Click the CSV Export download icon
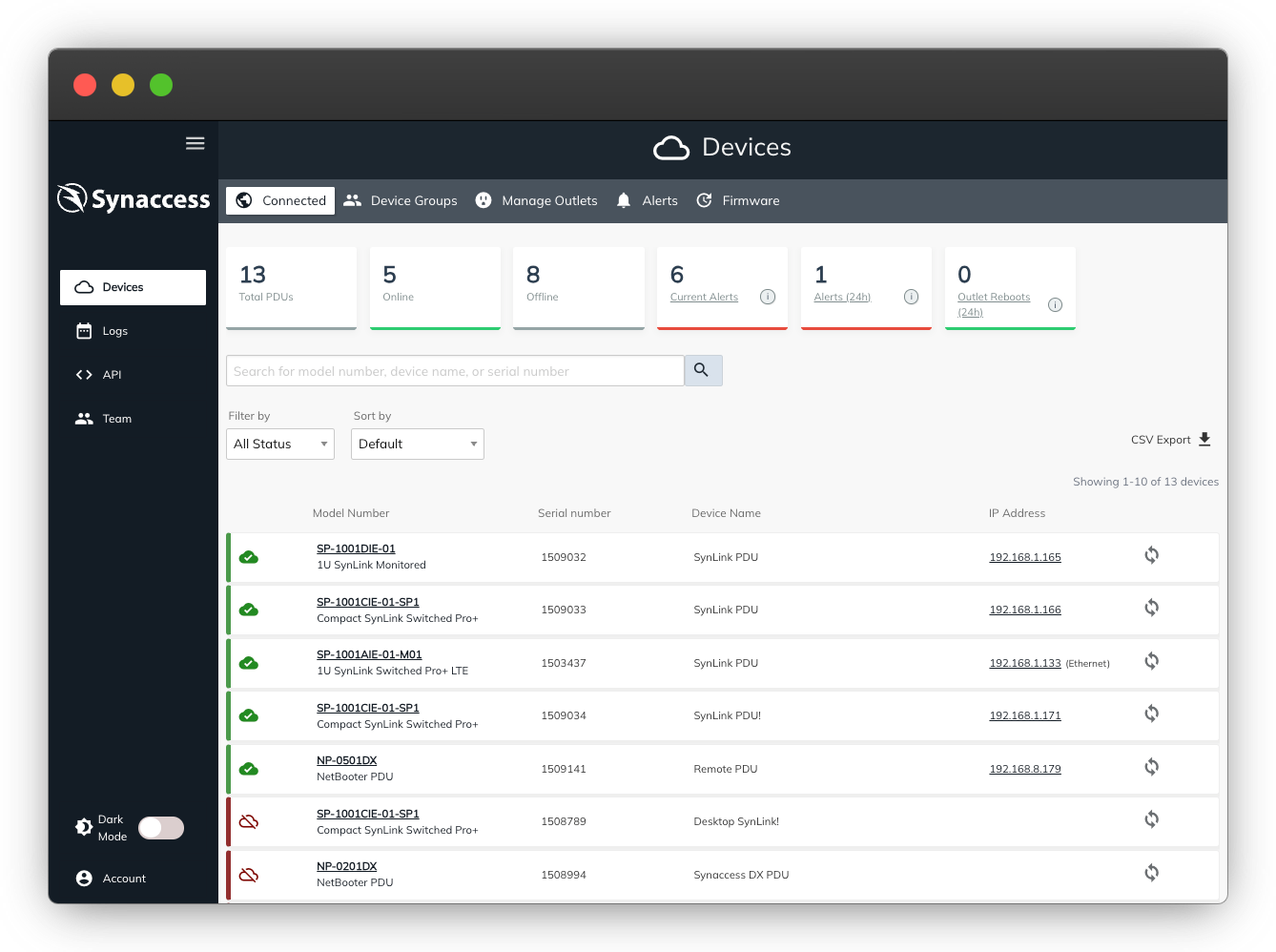 pos(1204,439)
